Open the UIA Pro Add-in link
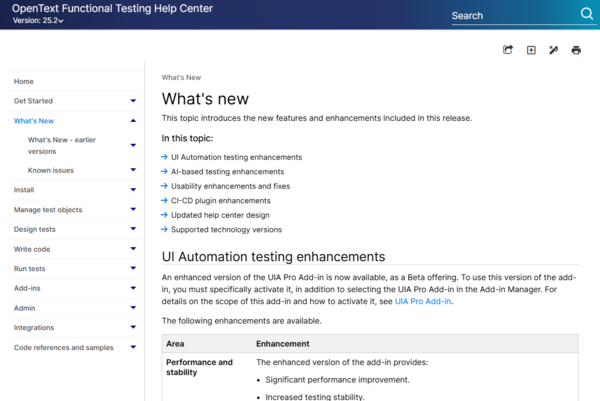Image resolution: width=600 pixels, height=401 pixels. [x=423, y=300]
